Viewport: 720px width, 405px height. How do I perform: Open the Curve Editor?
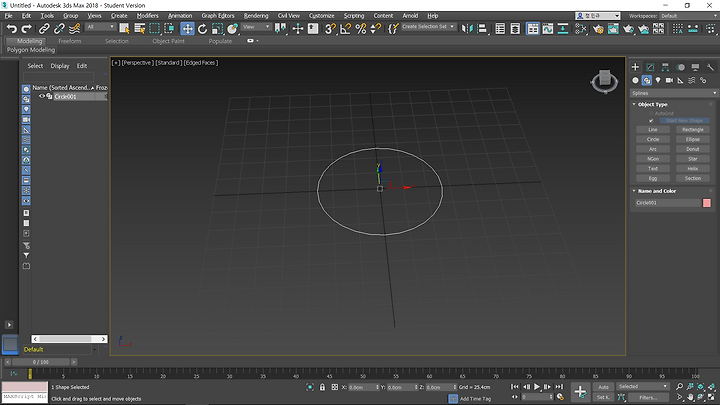coord(548,28)
